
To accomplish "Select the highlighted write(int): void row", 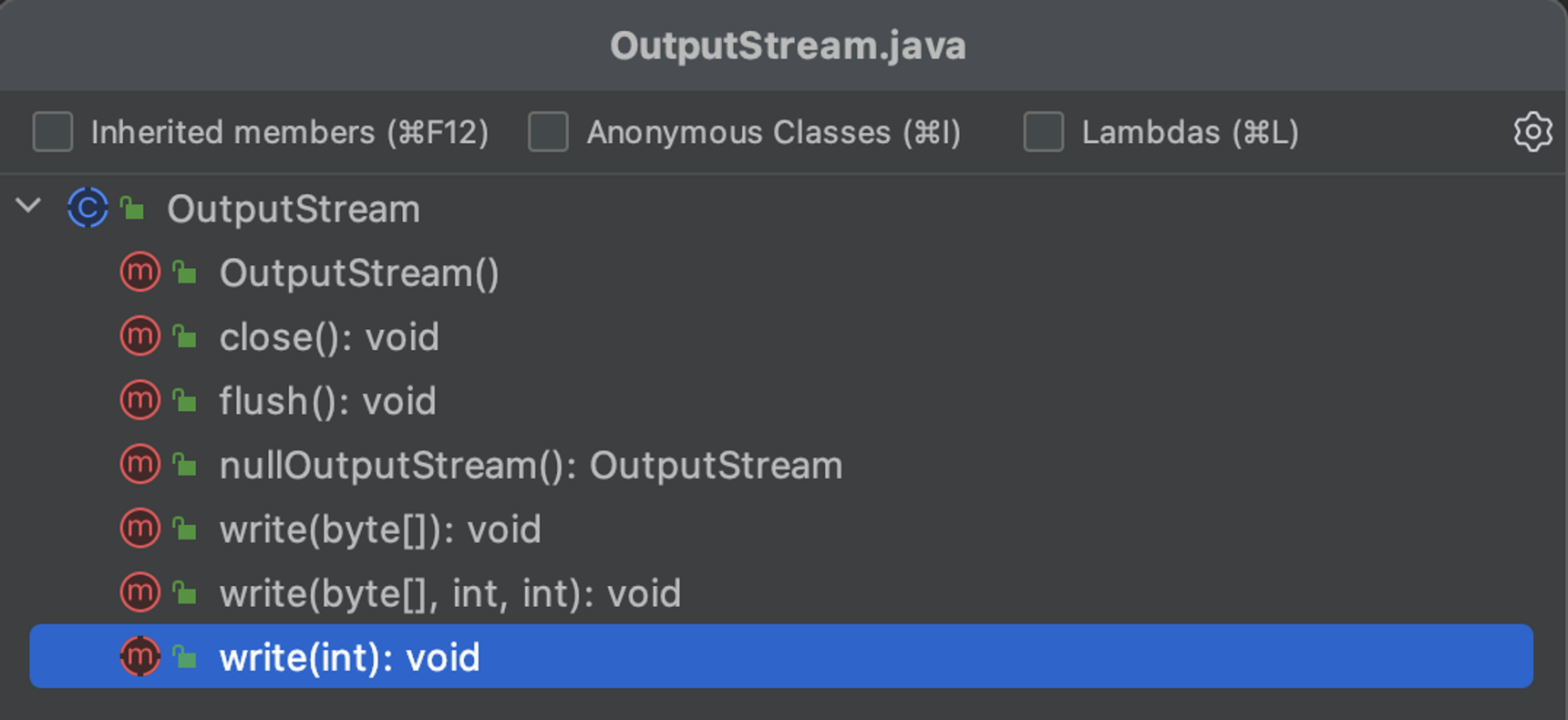I will (x=781, y=656).
